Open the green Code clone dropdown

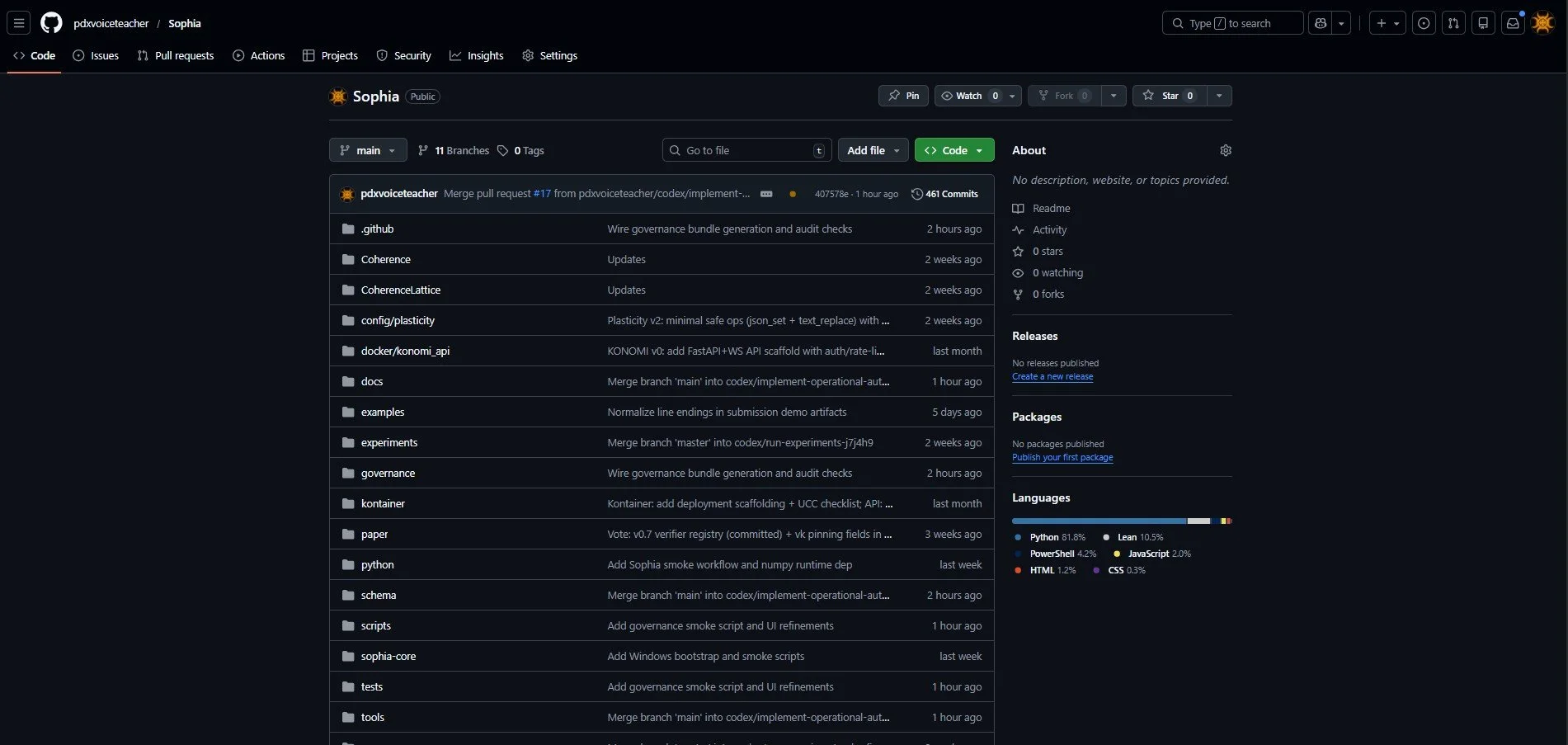954,150
